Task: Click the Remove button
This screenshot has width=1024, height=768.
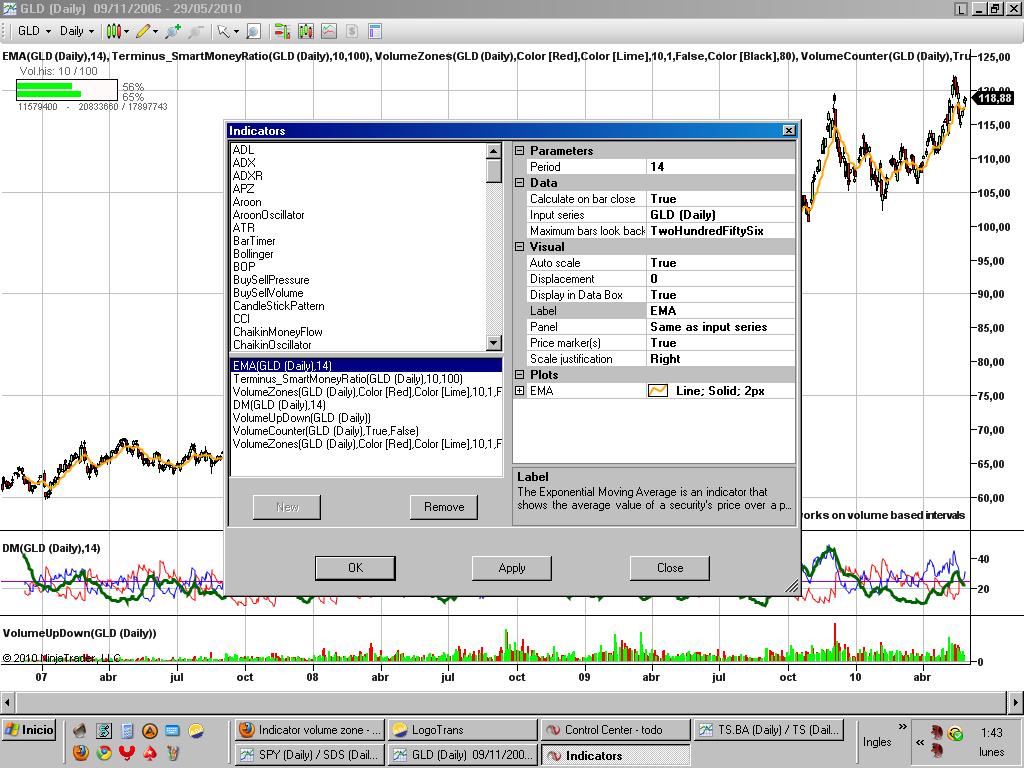Action: click(x=444, y=507)
